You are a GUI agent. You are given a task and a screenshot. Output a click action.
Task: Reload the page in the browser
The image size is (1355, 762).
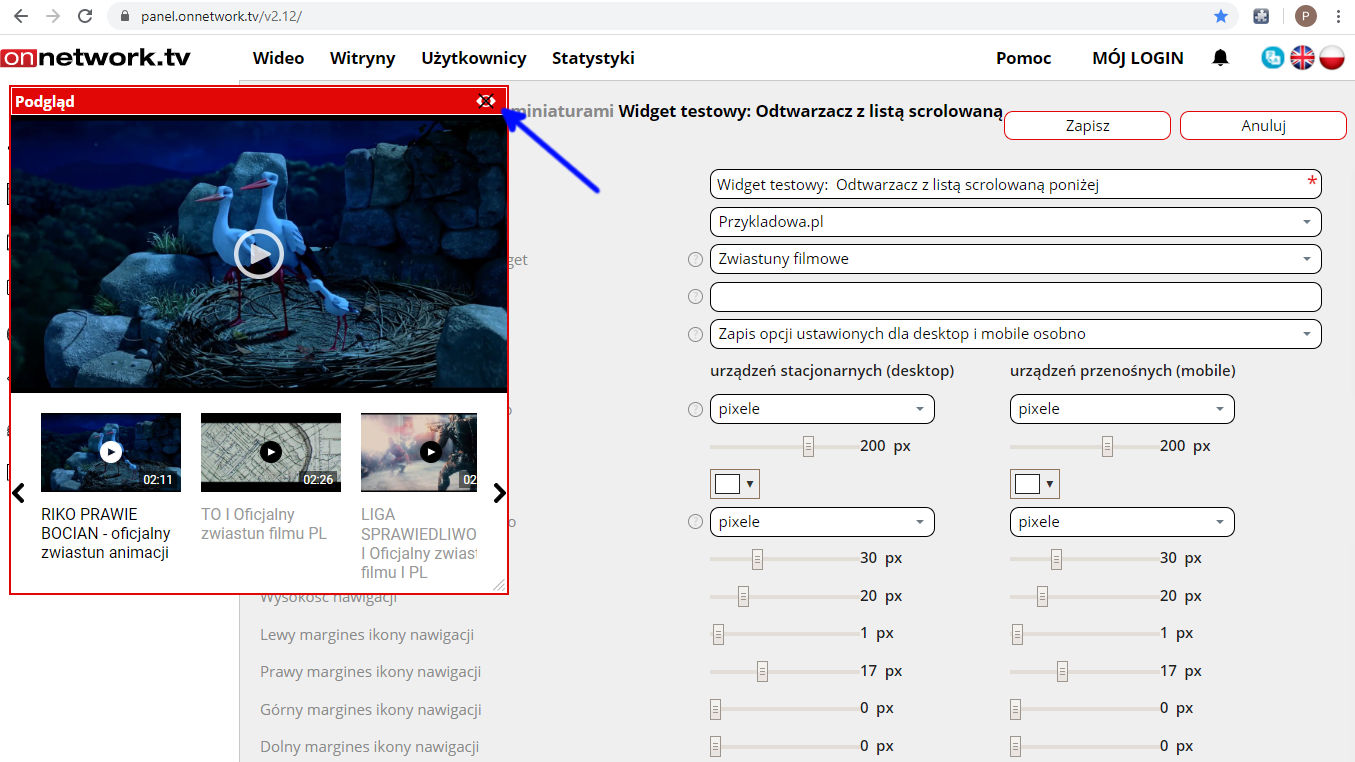pyautogui.click(x=86, y=16)
